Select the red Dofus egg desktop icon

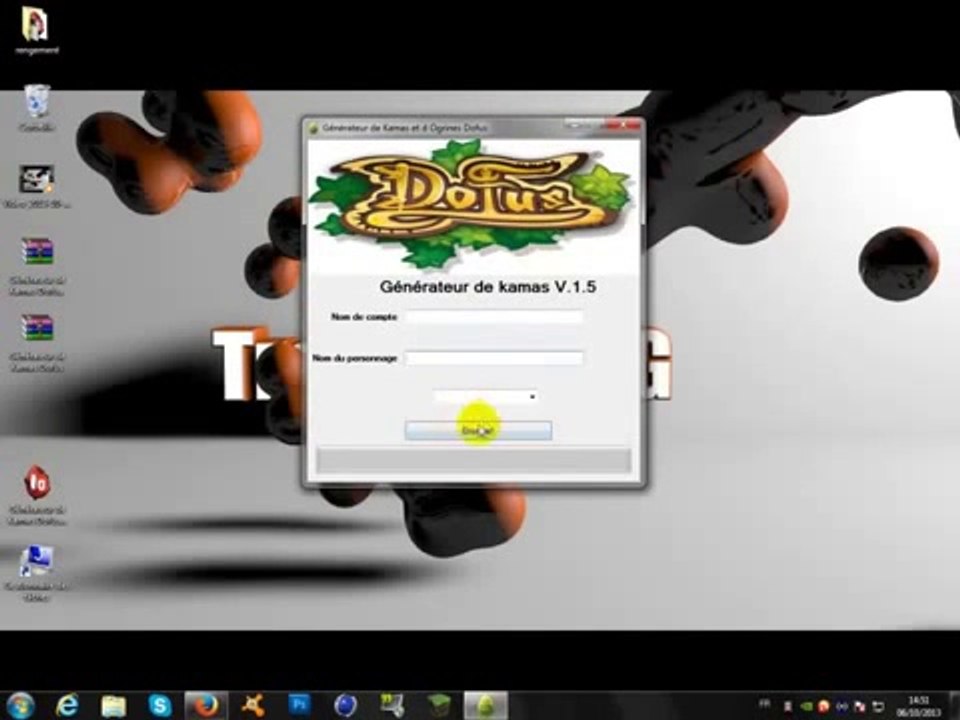37,496
